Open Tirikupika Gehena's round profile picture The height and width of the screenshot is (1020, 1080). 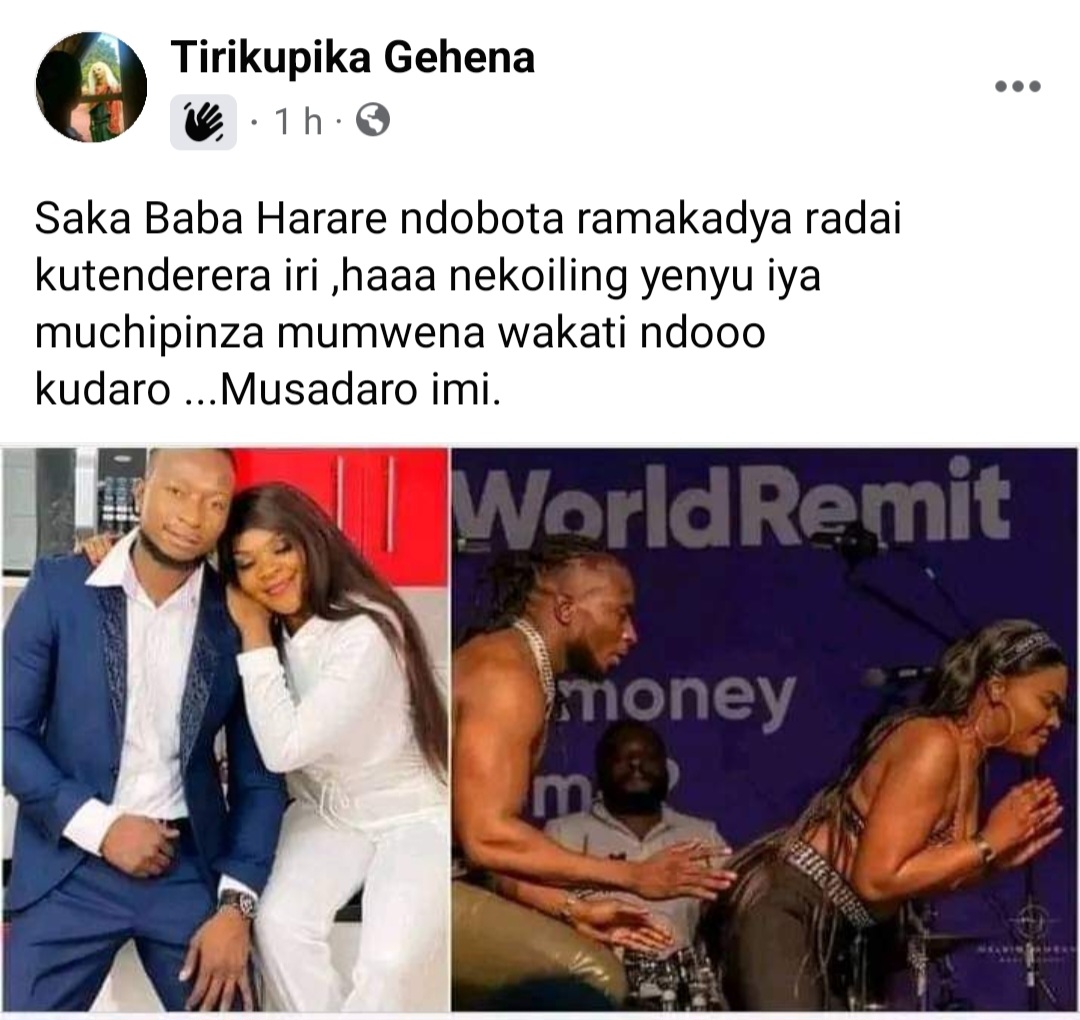pyautogui.click(x=91, y=87)
